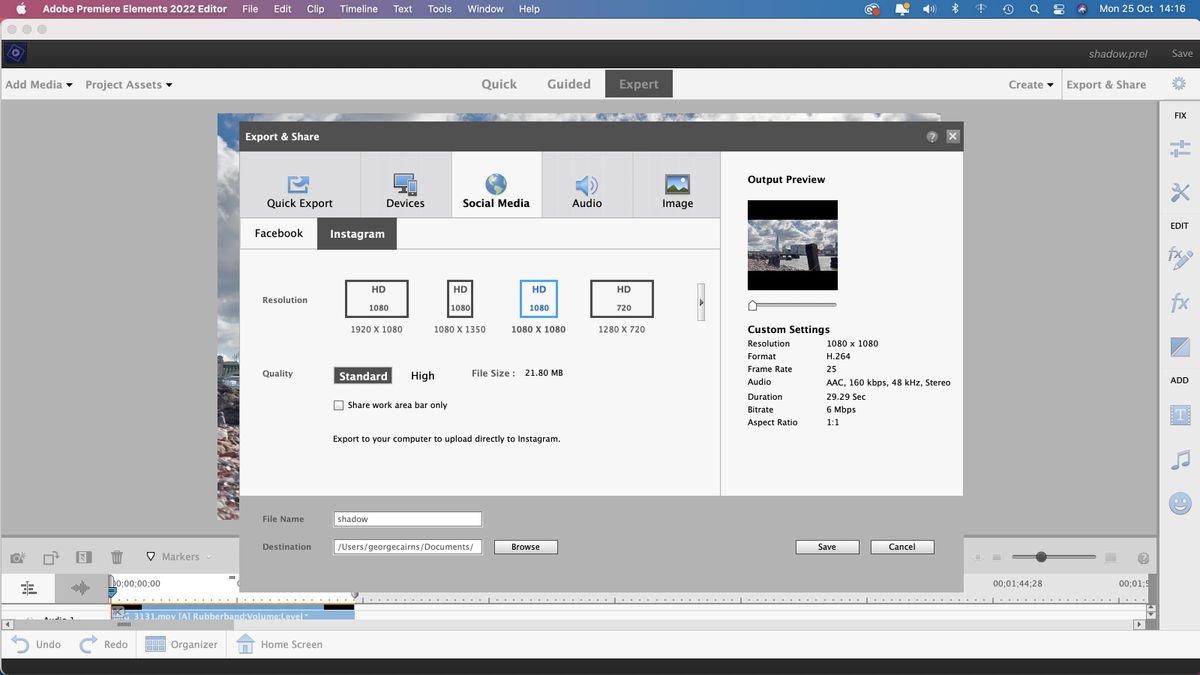Click the Save link next to shadow.prel
This screenshot has width=1200, height=675.
tap(1182, 54)
